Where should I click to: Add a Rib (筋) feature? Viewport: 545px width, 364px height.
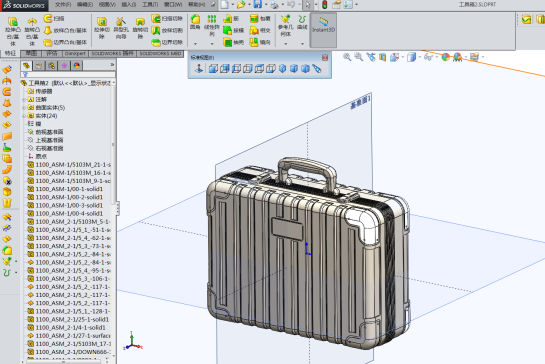tap(231, 18)
